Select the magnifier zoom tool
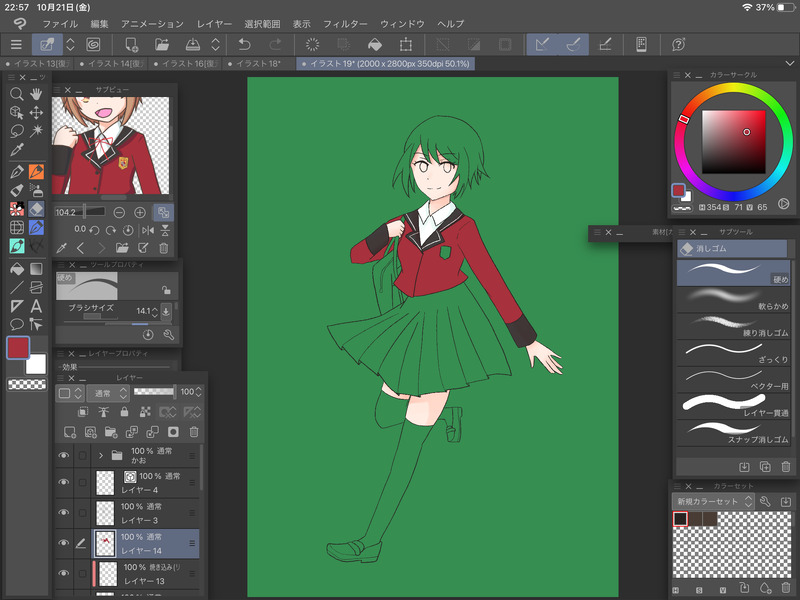Viewport: 800px width, 600px height. click(16, 94)
